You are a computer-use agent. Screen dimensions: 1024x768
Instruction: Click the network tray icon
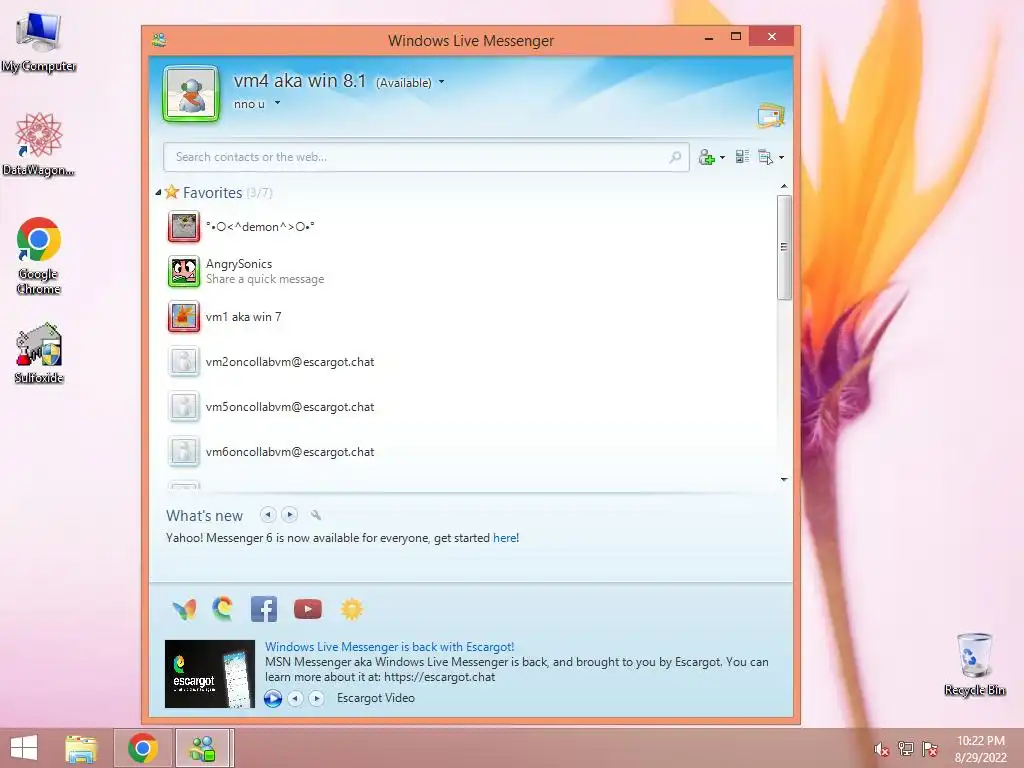pyautogui.click(x=905, y=749)
